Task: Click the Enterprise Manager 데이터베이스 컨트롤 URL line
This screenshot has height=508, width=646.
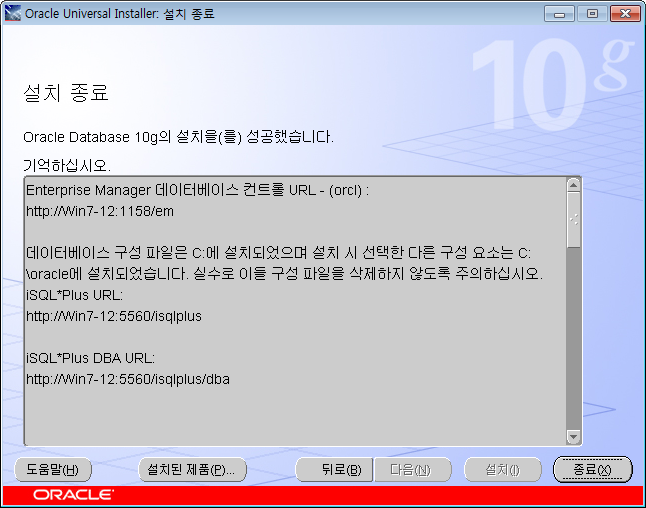Action: point(197,190)
